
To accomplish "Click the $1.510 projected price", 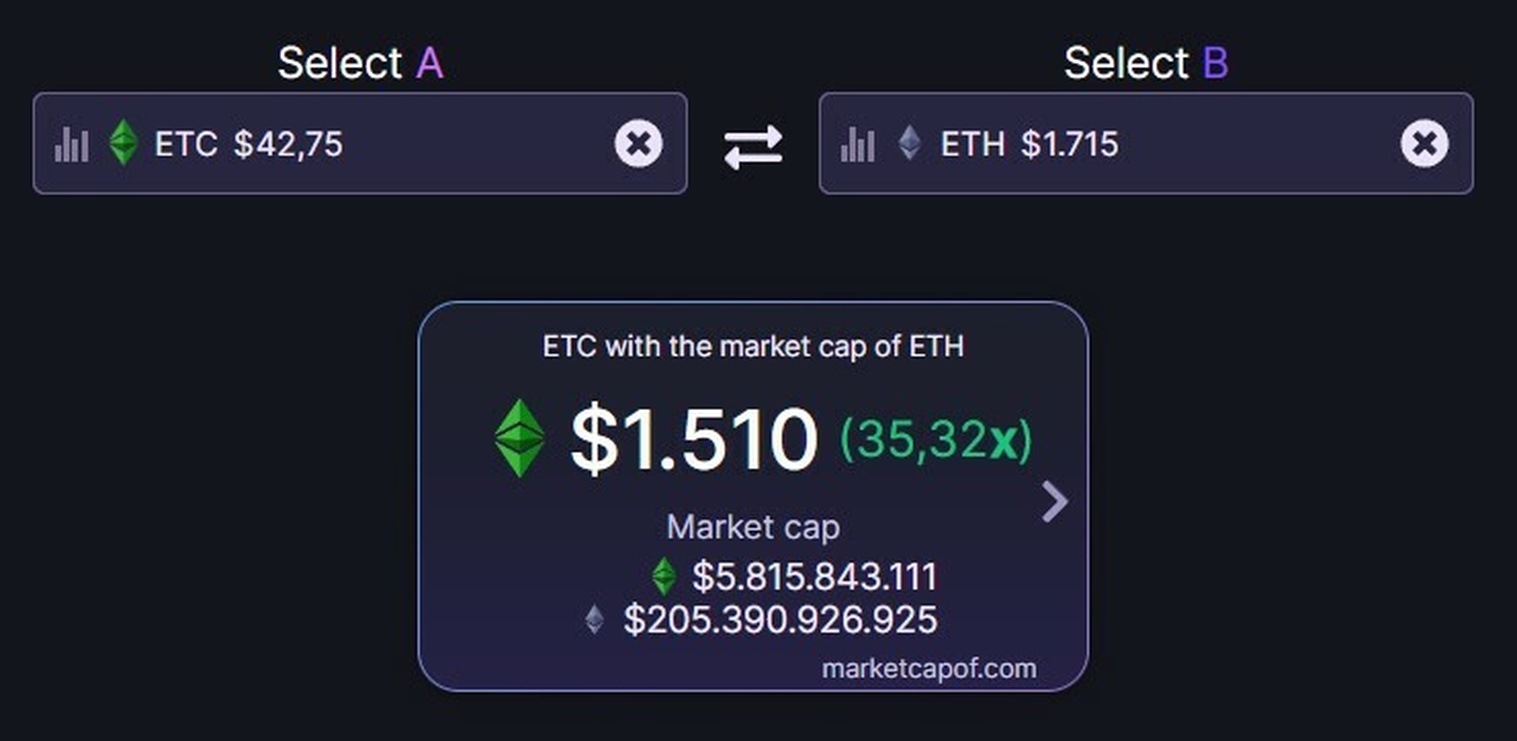I will (693, 440).
